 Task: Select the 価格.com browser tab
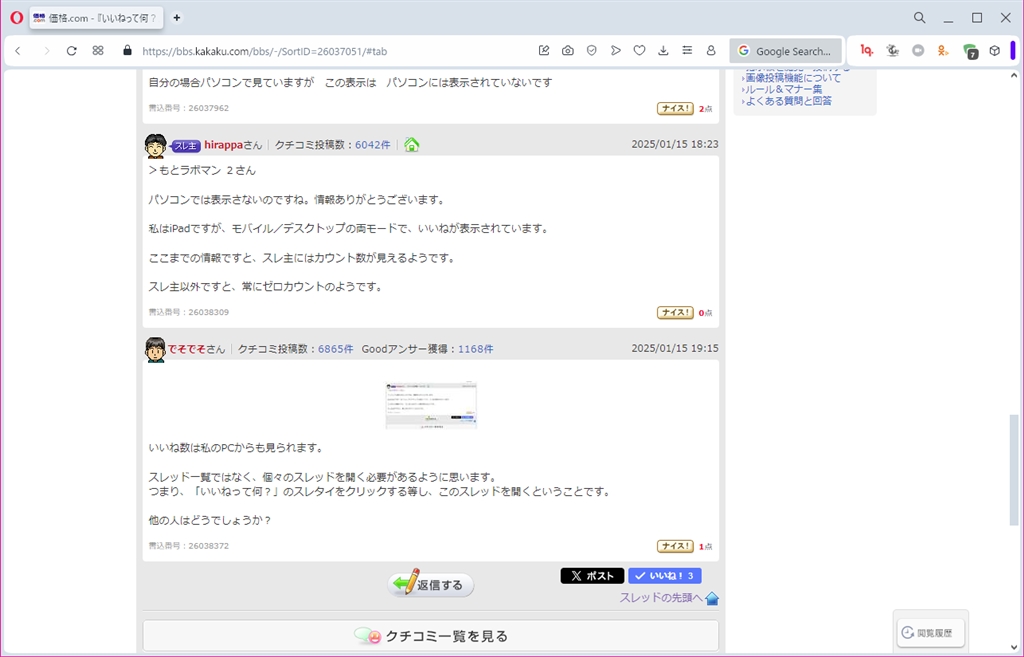tap(96, 18)
